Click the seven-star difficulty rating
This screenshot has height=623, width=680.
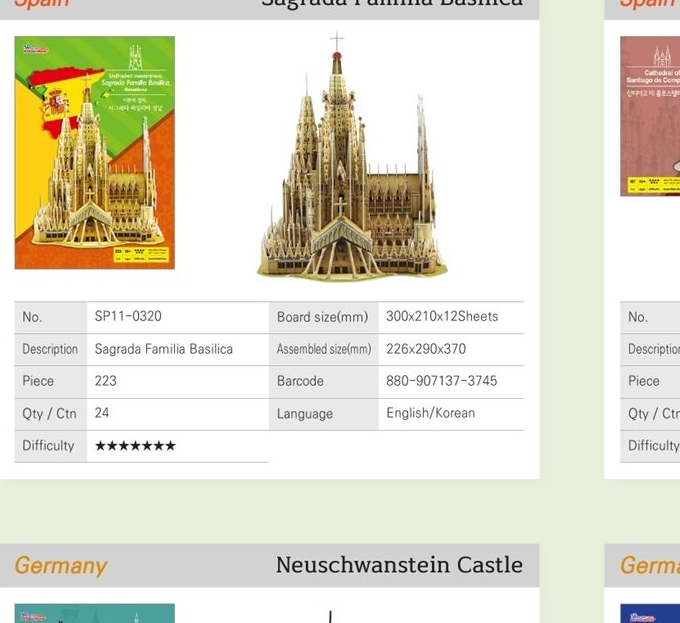135,446
